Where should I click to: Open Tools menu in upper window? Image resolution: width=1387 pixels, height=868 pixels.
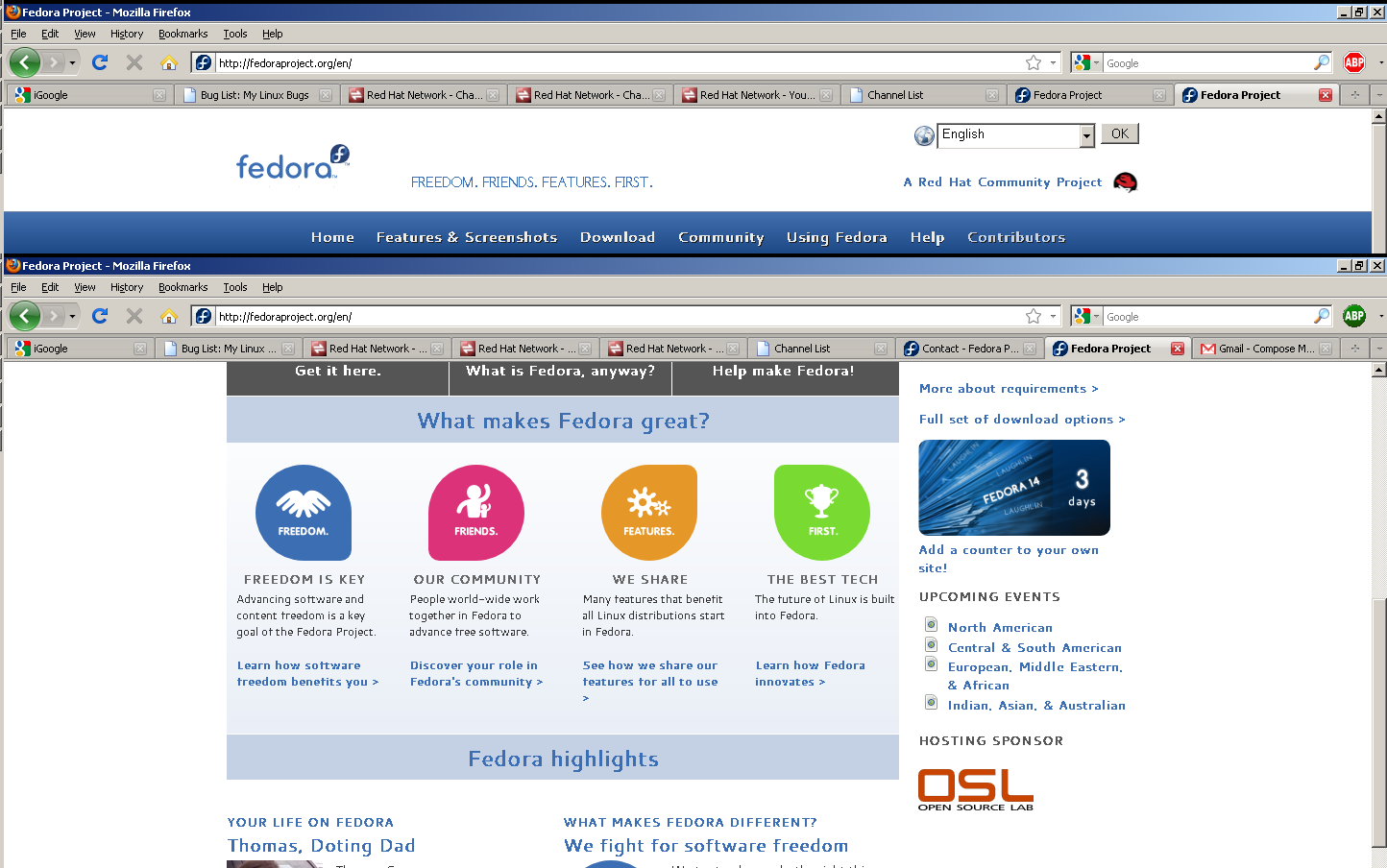point(235,34)
